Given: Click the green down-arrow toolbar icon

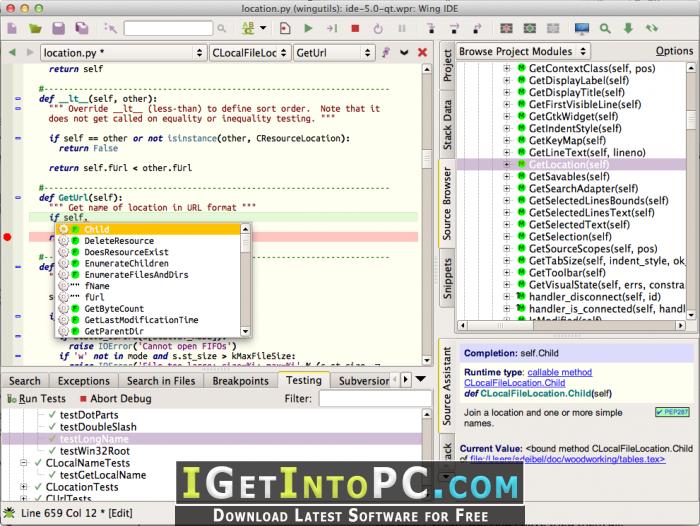Looking at the screenshot, I should [628, 29].
